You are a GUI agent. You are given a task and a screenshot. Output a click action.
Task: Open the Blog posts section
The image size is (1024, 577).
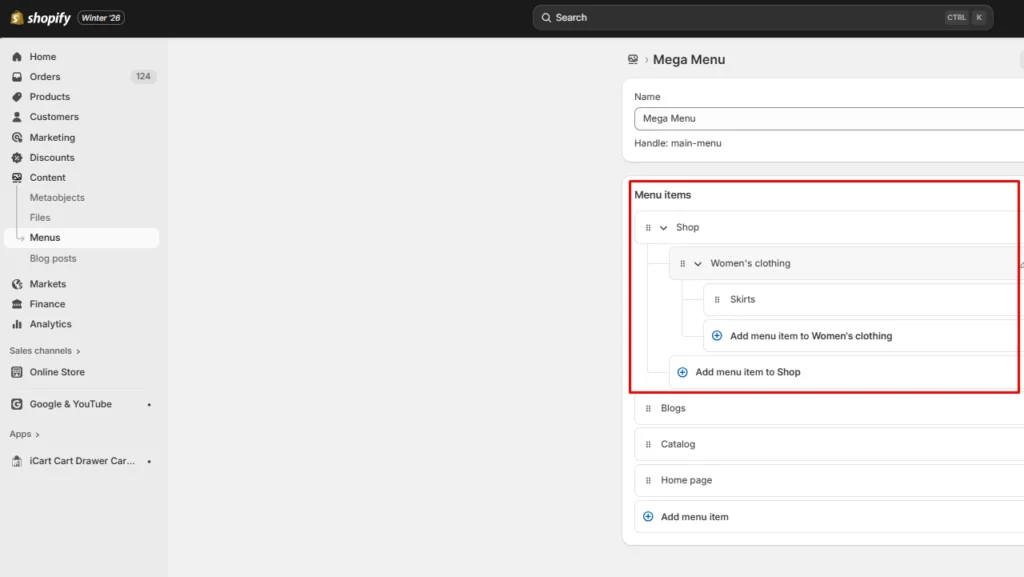(x=53, y=258)
